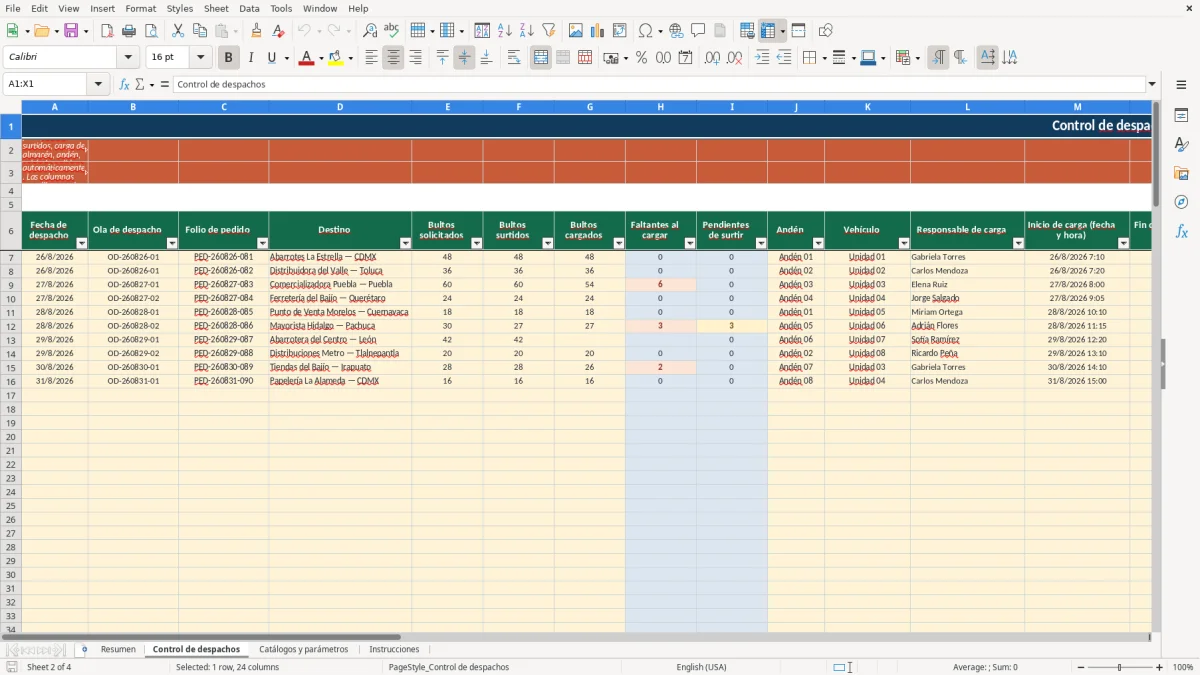Click the Save document icon

71,31
